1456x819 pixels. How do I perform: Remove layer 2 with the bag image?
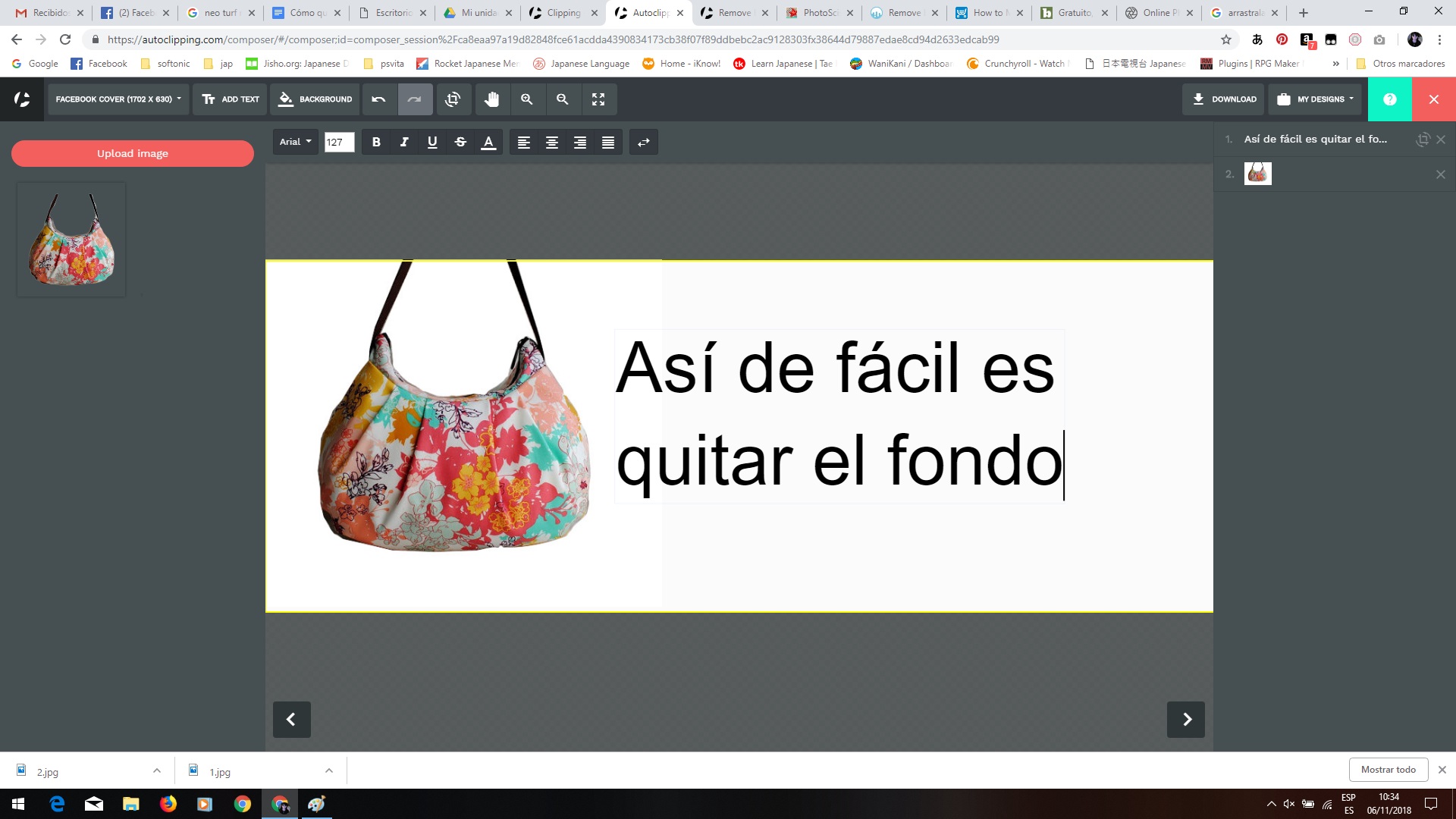coord(1441,174)
